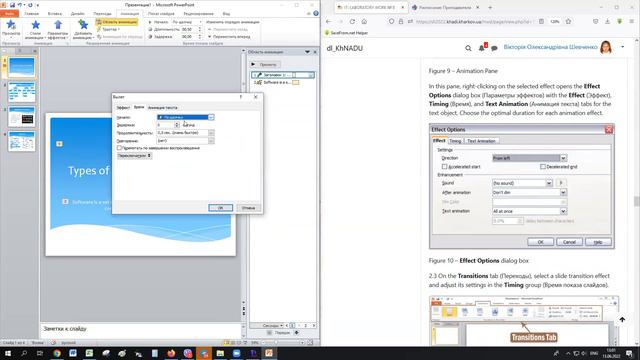Screen dimensions: 640x360
Task: Click Play (Просмотр) in the Animation Pane
Action: tap(265, 64)
